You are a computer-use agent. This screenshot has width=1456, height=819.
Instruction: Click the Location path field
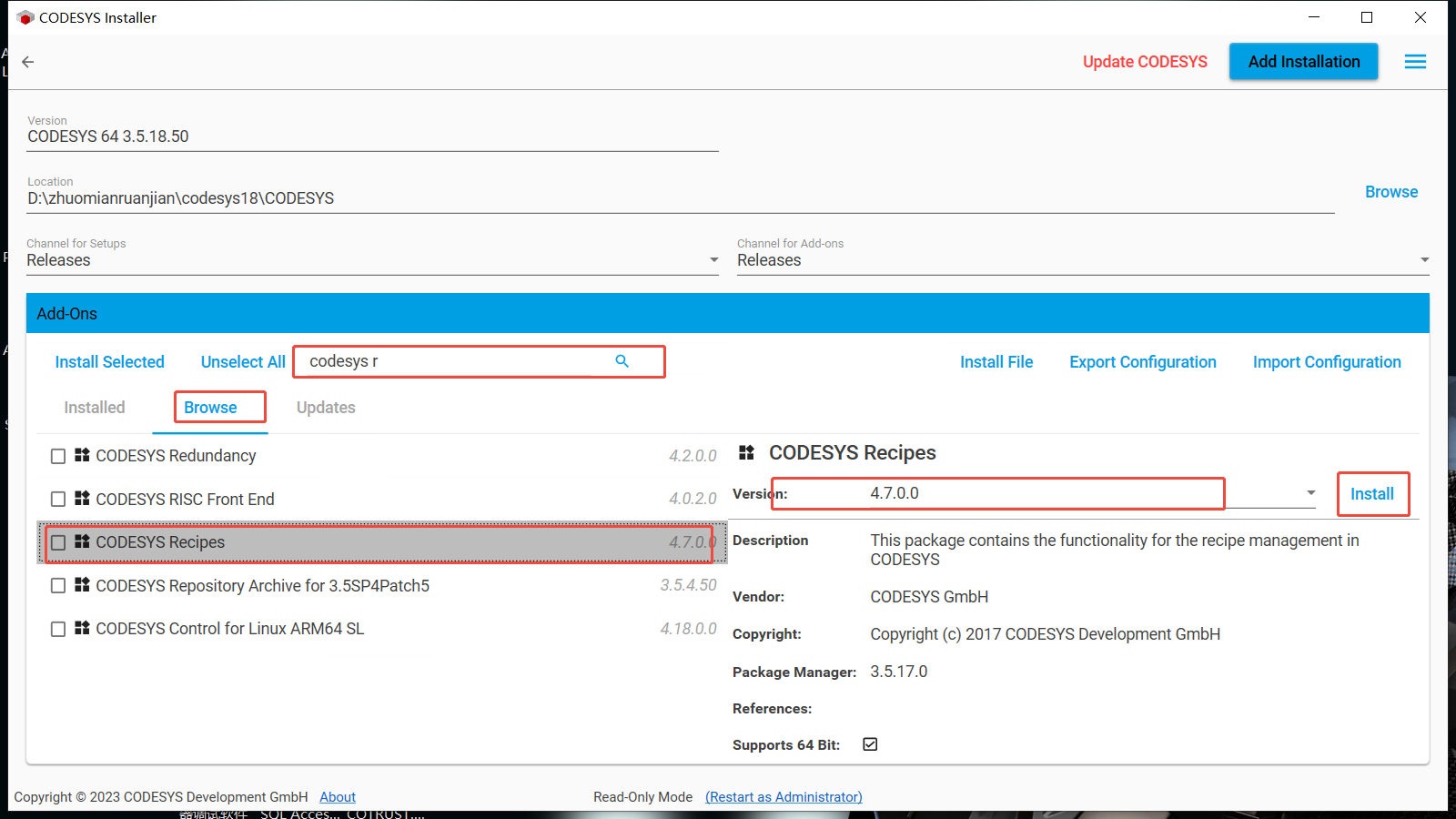(x=681, y=198)
